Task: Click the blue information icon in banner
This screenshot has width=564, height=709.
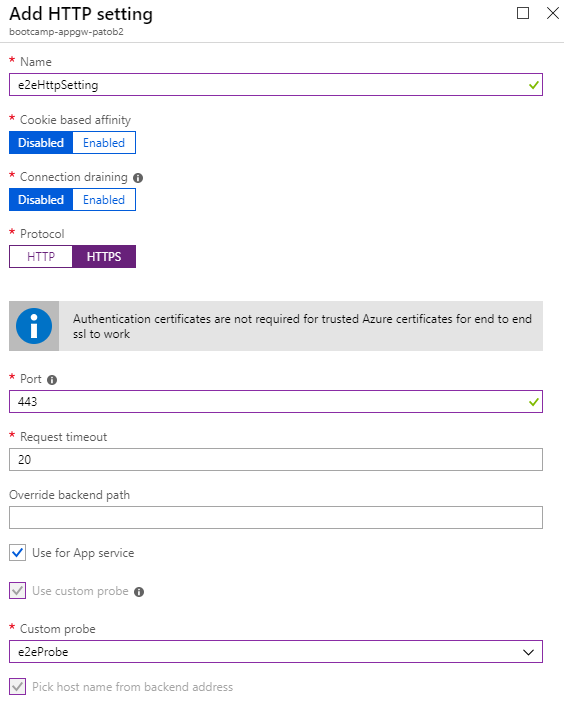Action: click(34, 326)
